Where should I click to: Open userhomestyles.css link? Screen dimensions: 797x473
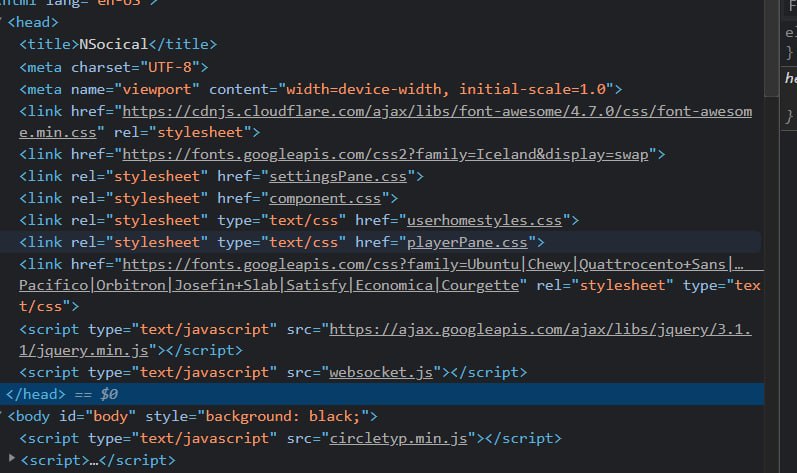484,220
